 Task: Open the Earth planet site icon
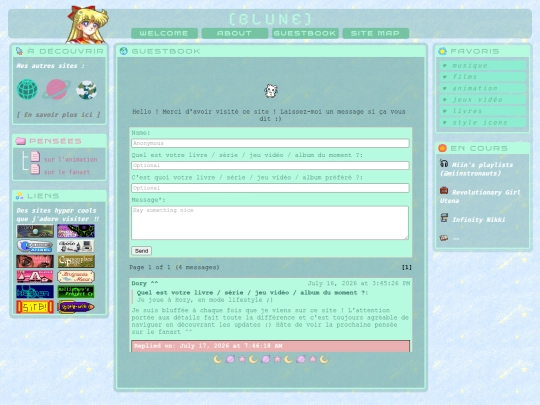[86, 90]
